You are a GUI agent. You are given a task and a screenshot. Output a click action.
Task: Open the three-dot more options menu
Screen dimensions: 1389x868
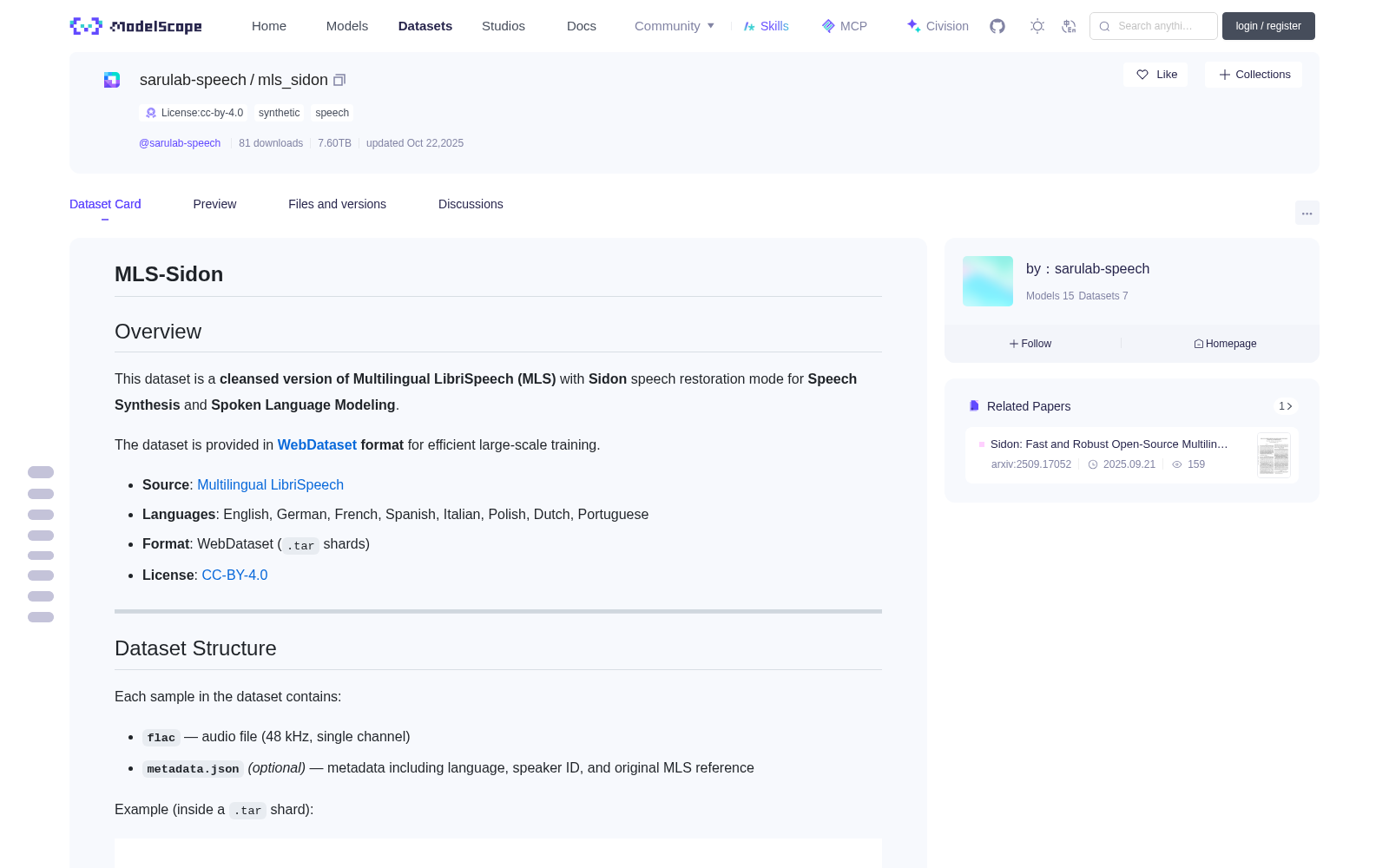click(x=1307, y=213)
